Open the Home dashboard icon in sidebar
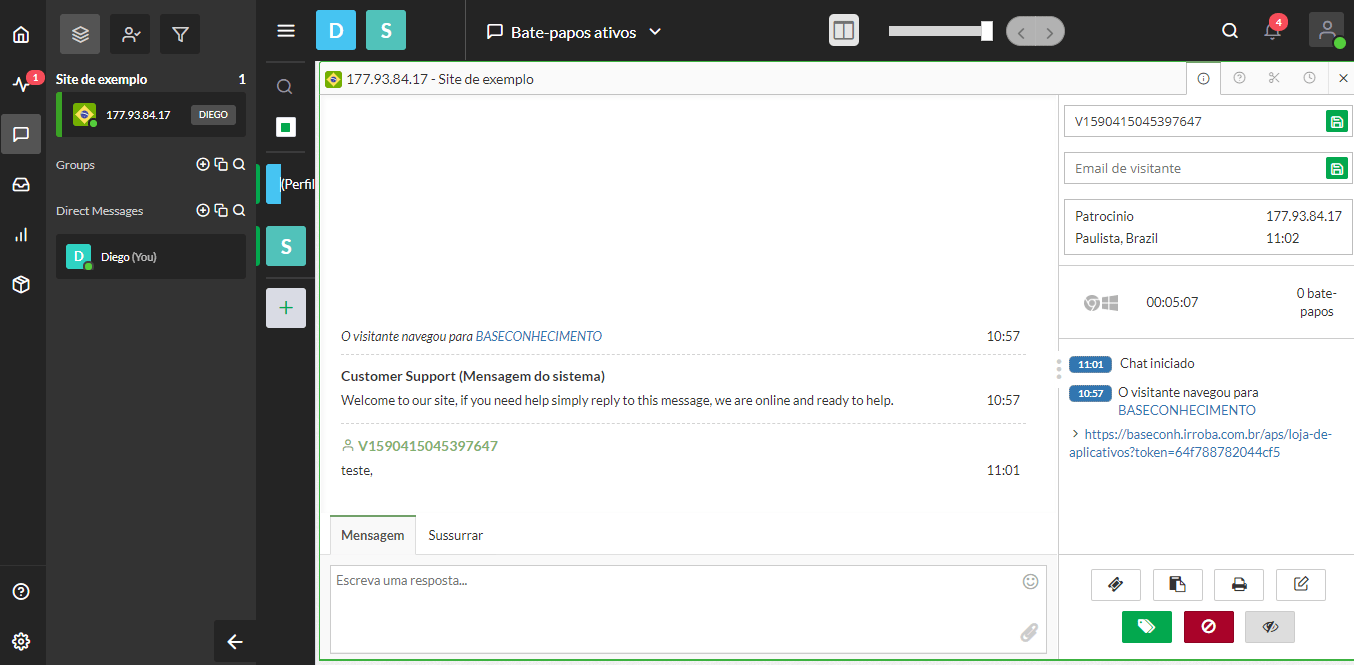The width and height of the screenshot is (1354, 665). (21, 35)
